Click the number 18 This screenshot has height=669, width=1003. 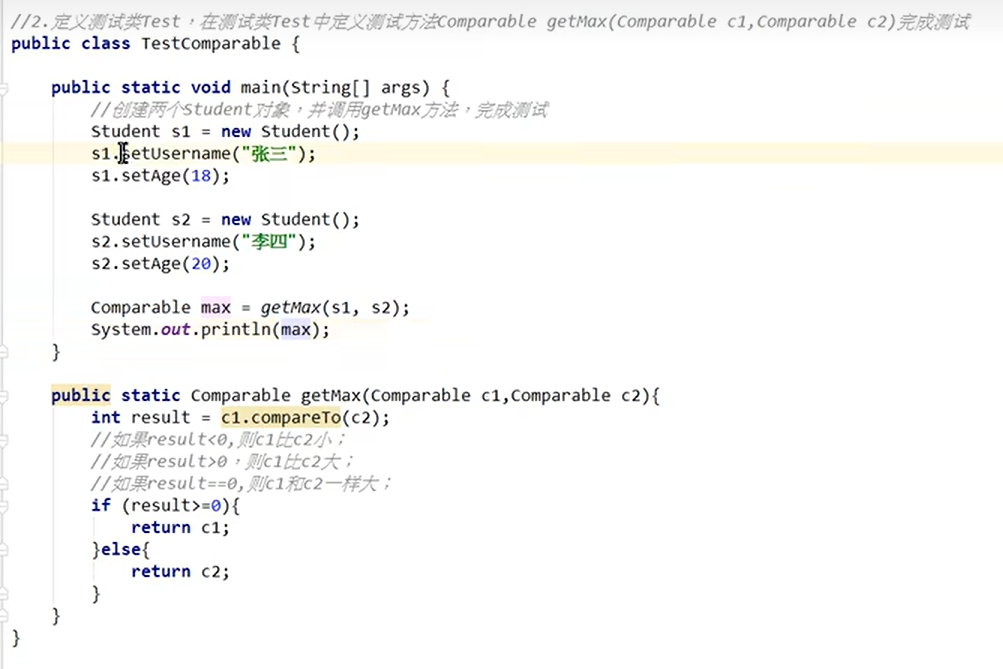[201, 176]
